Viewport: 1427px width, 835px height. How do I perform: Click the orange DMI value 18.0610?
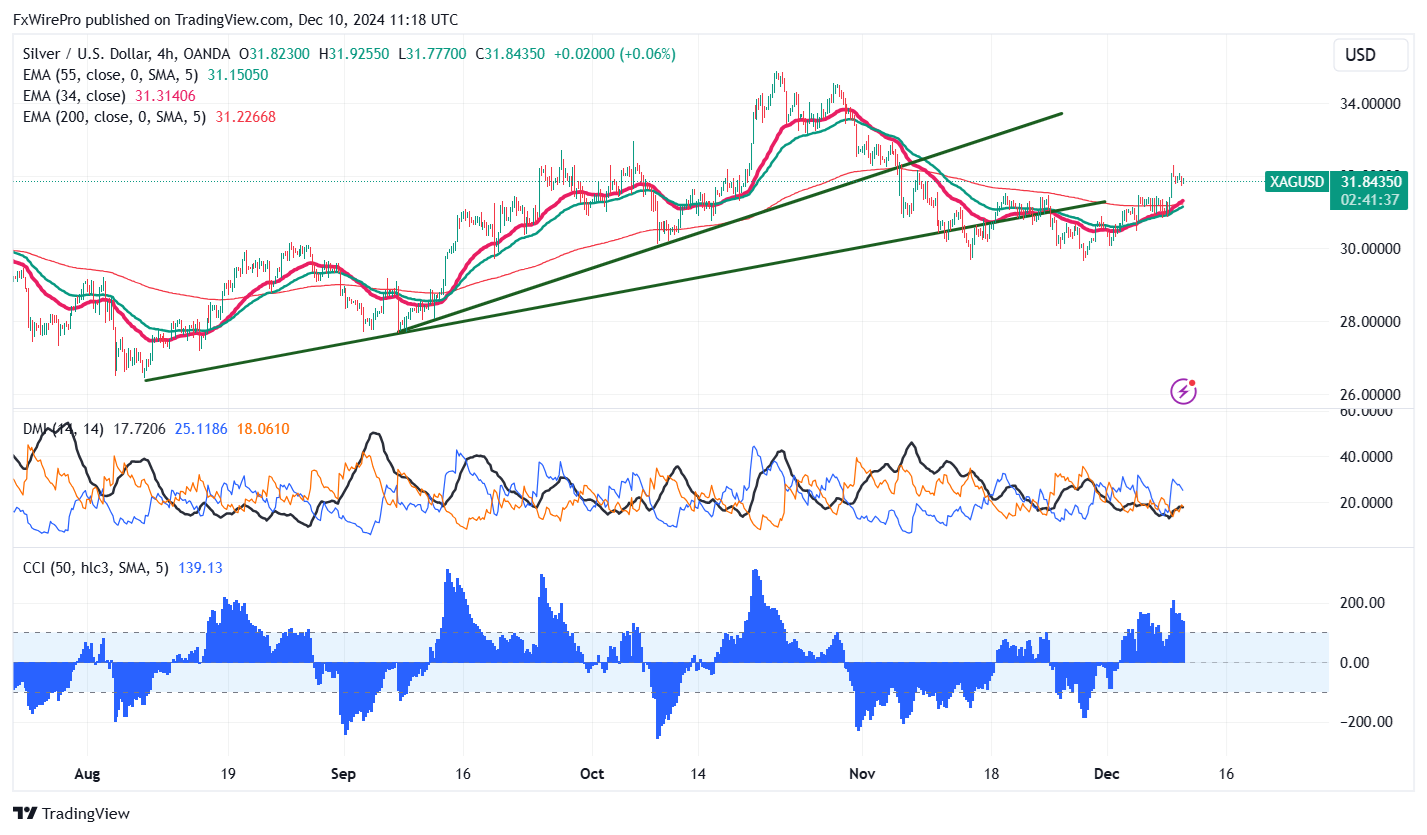coord(263,429)
